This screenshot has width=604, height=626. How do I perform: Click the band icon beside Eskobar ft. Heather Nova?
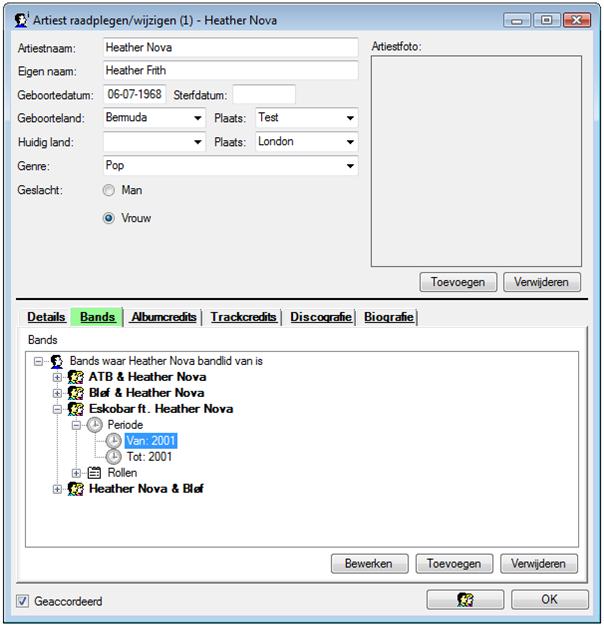[x=75, y=409]
